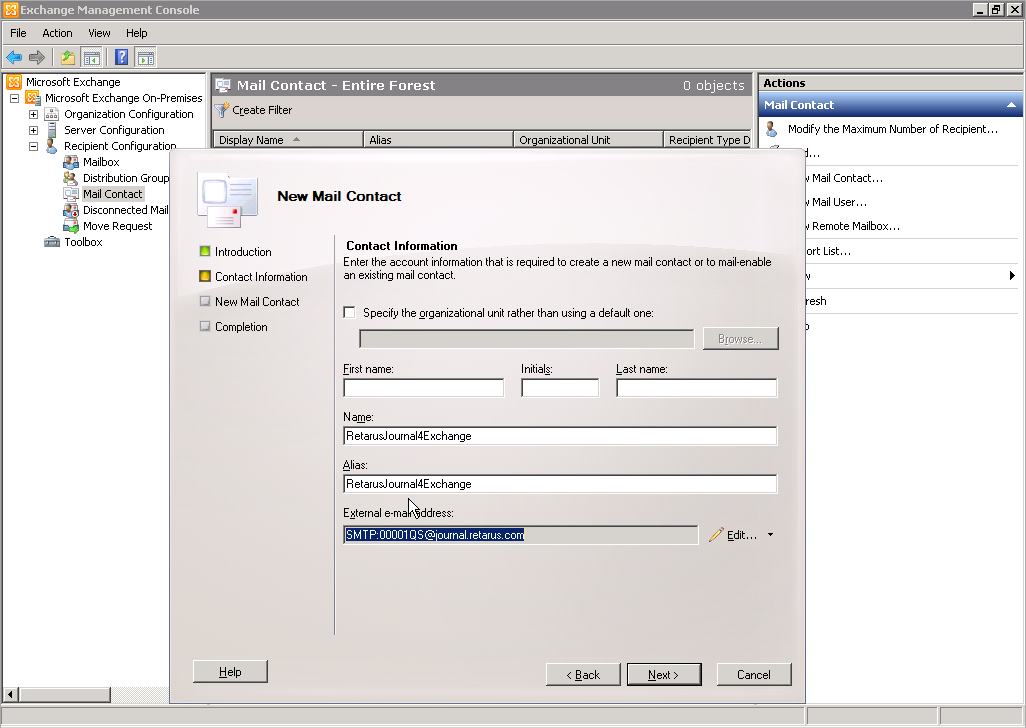Open the View menu
The height and width of the screenshot is (728, 1026).
tap(99, 33)
